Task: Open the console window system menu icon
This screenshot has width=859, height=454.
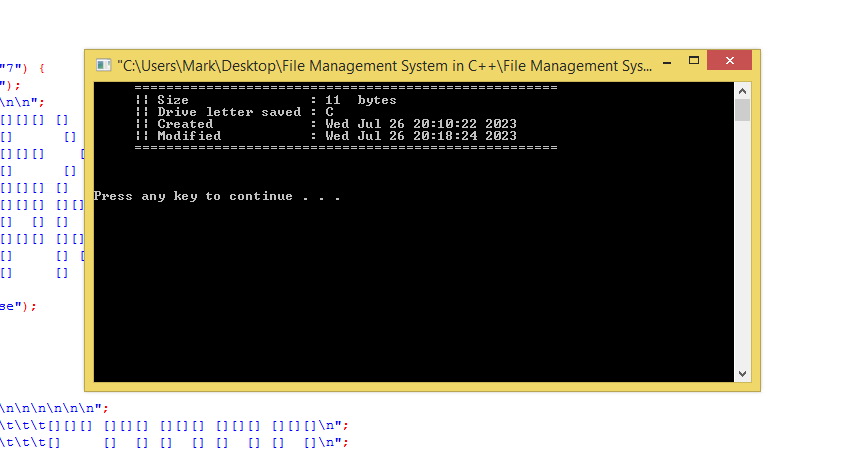Action: coord(104,65)
